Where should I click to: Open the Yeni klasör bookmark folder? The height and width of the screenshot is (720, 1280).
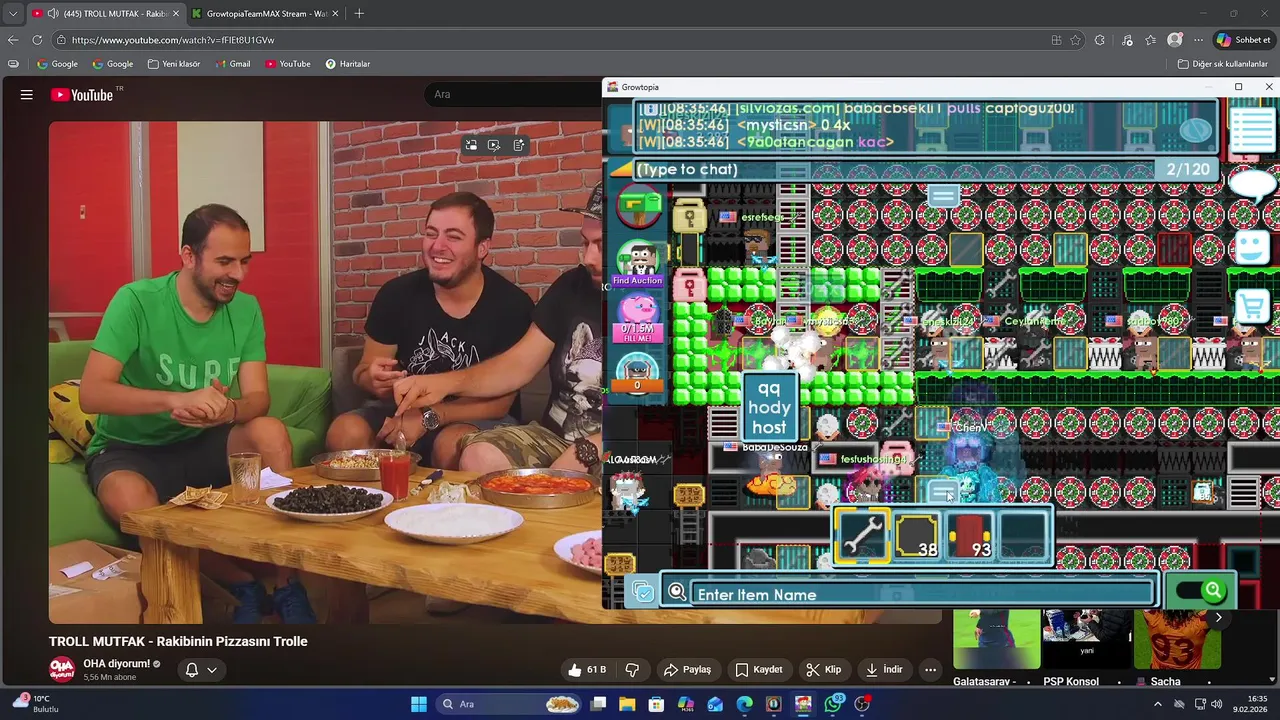point(174,64)
